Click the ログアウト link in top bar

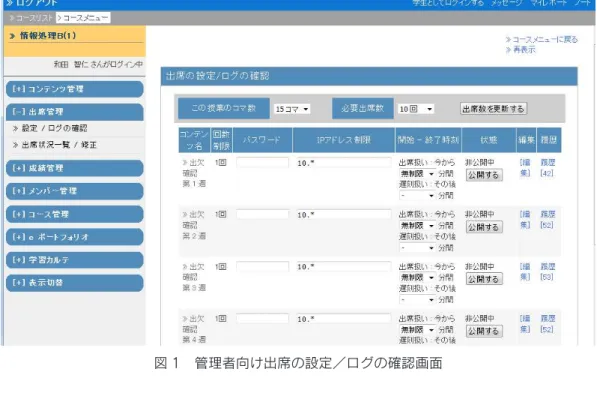click(32, 3)
